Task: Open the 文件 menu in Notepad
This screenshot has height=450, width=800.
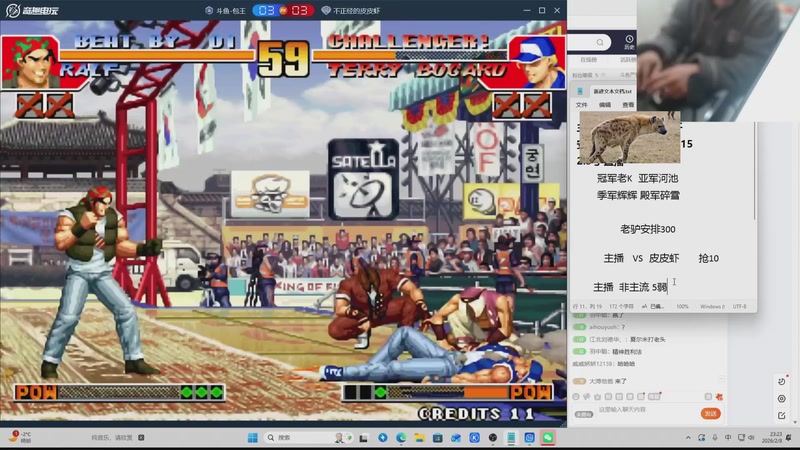Action: [x=582, y=105]
